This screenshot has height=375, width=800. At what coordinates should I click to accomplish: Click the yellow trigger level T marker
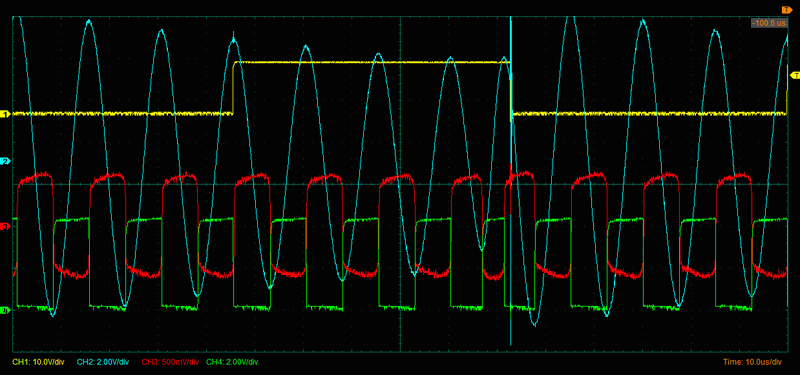tap(794, 76)
